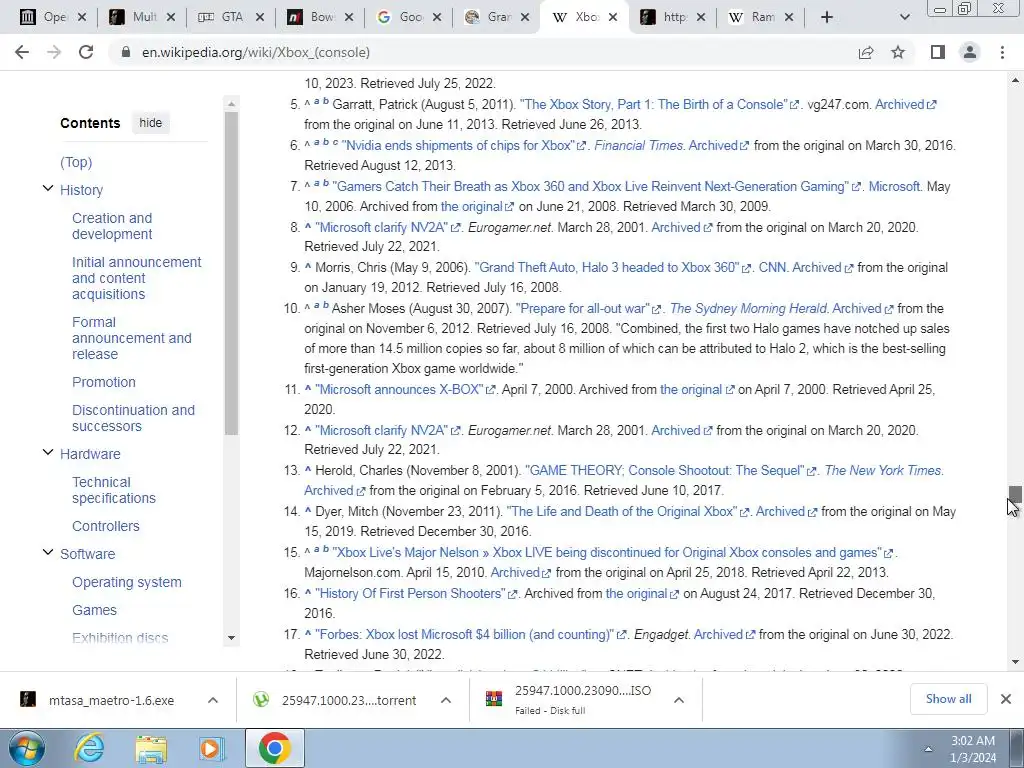Go to the Controllers section
Viewport: 1024px width, 768px height.
(x=106, y=526)
